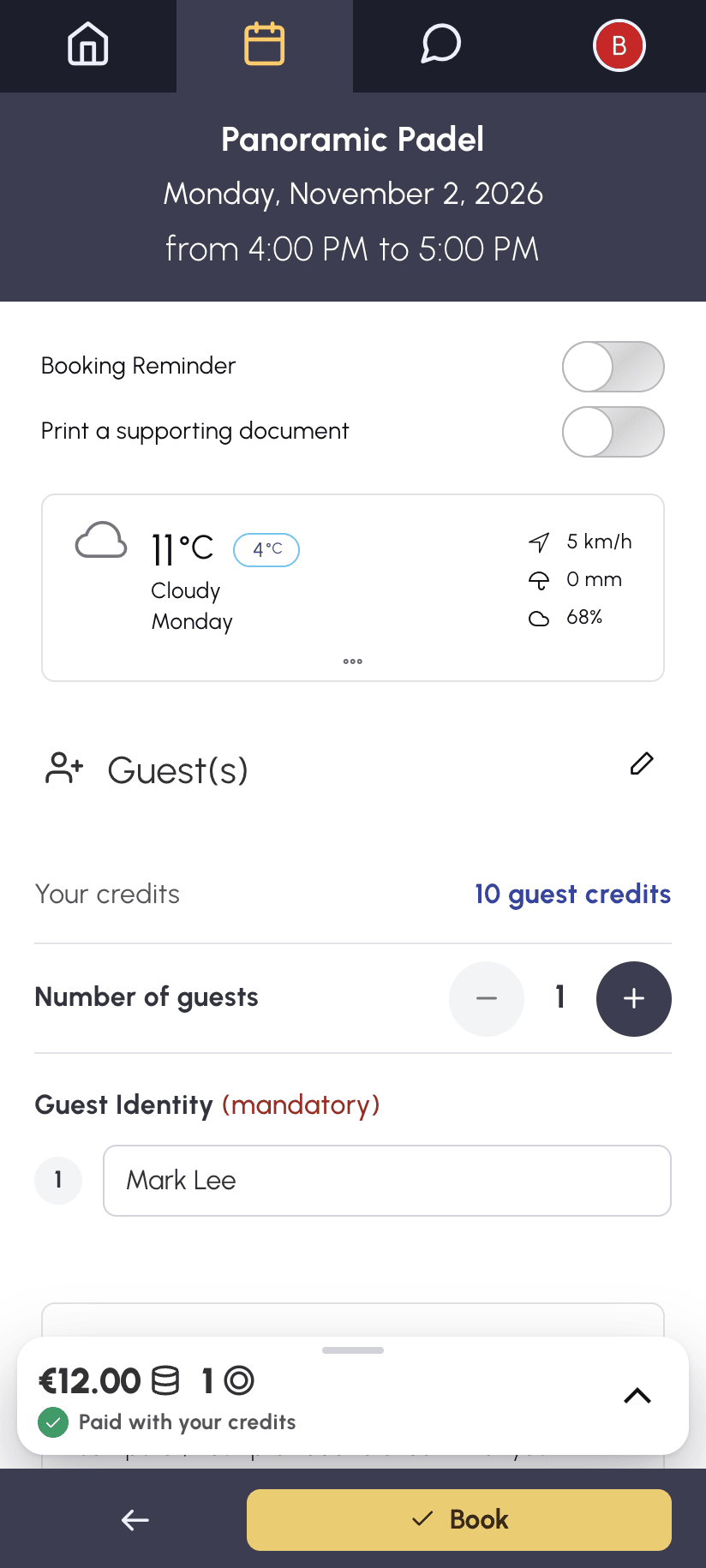Tap the 4°C temperature badge
Screen dimensions: 706x1568
point(266,550)
